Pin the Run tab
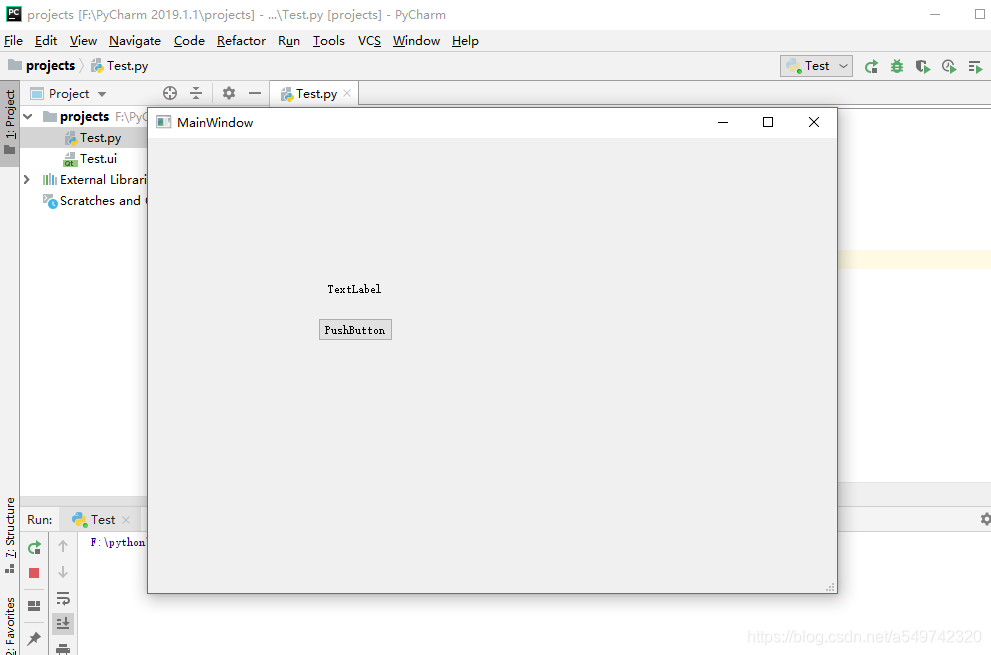The height and width of the screenshot is (655, 991). (x=34, y=638)
